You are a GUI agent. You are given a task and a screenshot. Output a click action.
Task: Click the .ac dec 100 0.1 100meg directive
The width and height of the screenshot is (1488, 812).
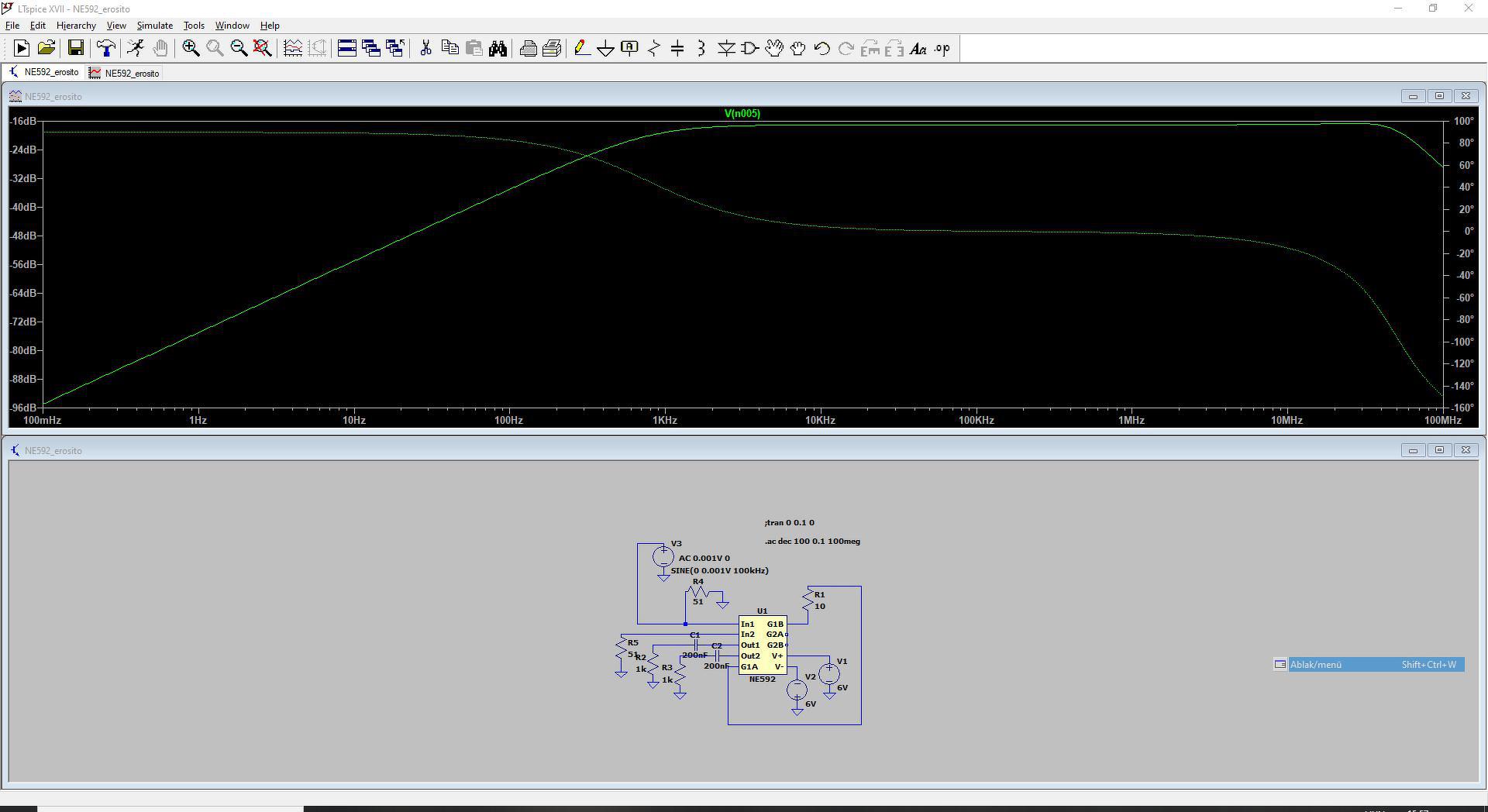tap(812, 542)
